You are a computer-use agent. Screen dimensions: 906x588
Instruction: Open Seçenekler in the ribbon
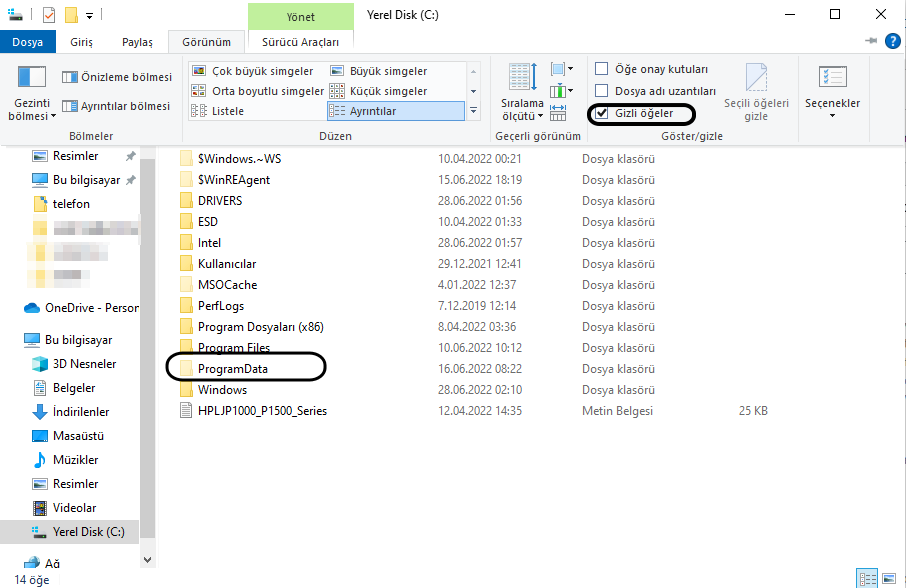[833, 90]
